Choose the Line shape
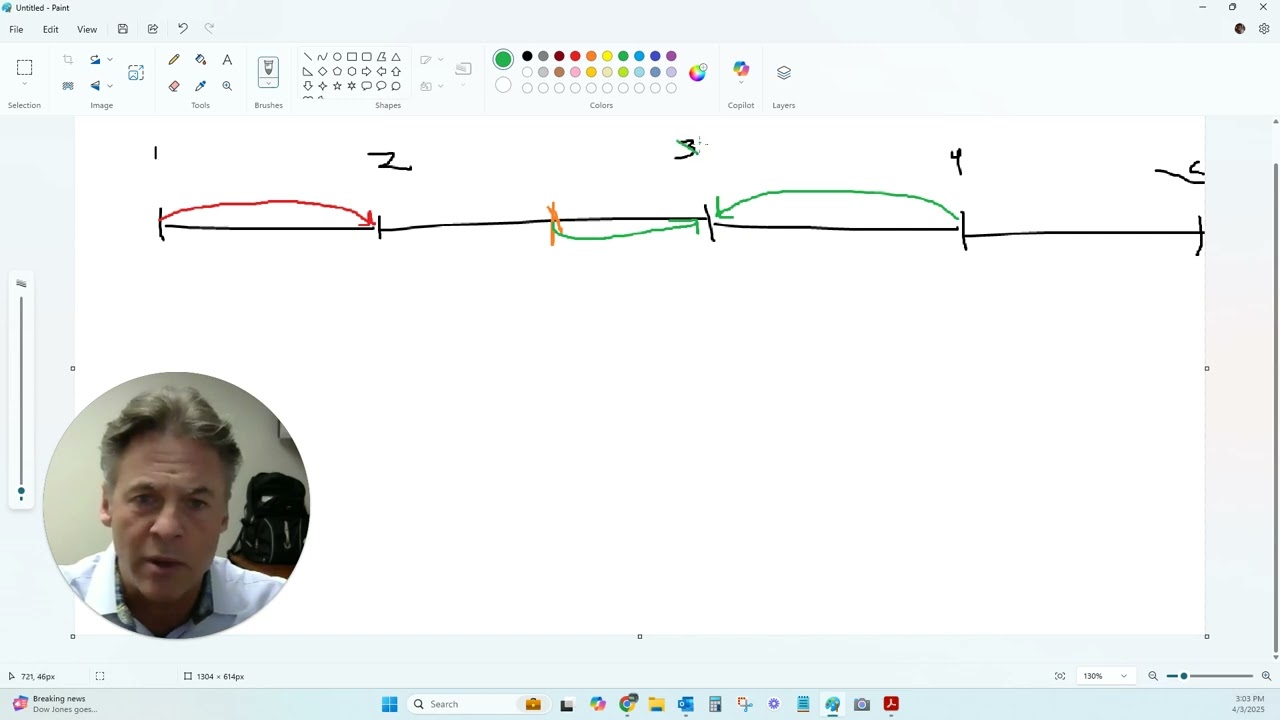This screenshot has height=720, width=1280. pyautogui.click(x=307, y=57)
